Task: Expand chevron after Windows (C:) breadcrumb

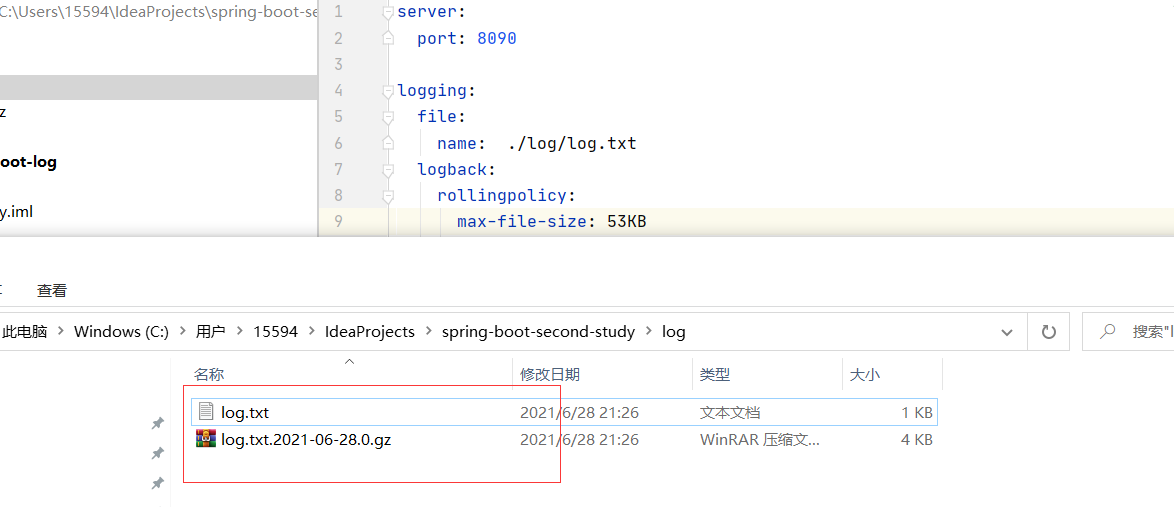Action: (182, 332)
